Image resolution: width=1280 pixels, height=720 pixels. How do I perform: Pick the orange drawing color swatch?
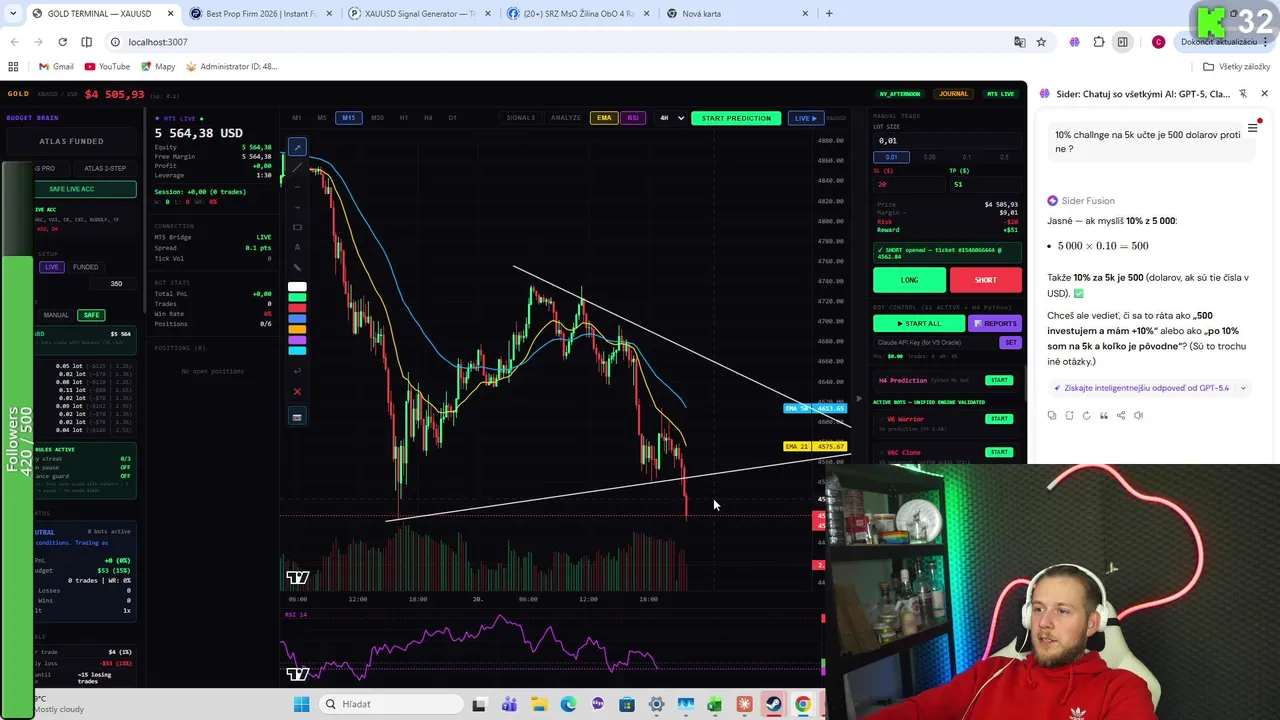[297, 329]
